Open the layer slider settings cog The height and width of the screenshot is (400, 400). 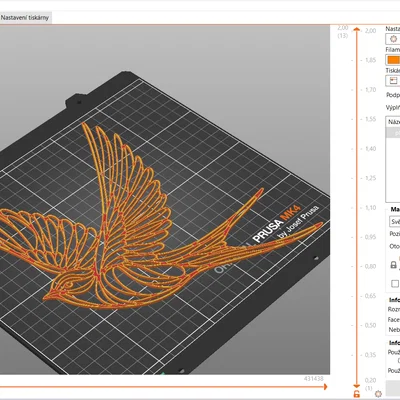tap(378, 394)
